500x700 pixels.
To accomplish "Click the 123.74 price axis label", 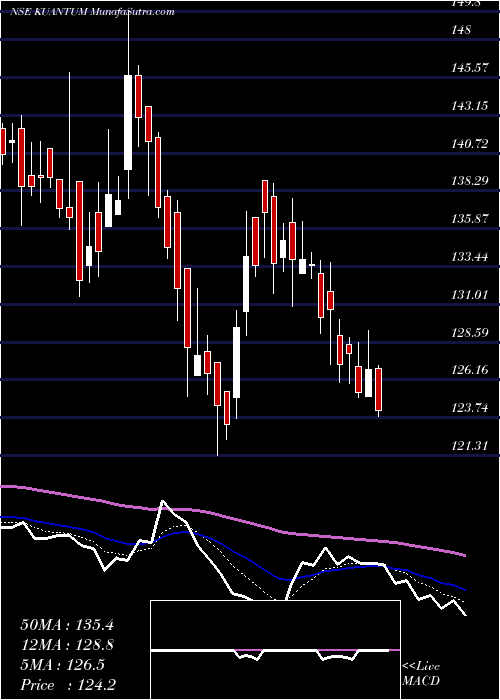I will (x=470, y=408).
